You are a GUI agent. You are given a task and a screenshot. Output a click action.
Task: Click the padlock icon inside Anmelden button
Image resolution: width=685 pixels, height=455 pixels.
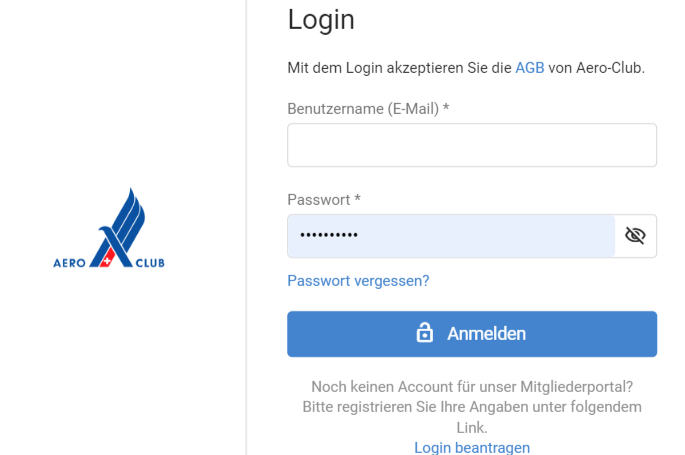click(424, 333)
